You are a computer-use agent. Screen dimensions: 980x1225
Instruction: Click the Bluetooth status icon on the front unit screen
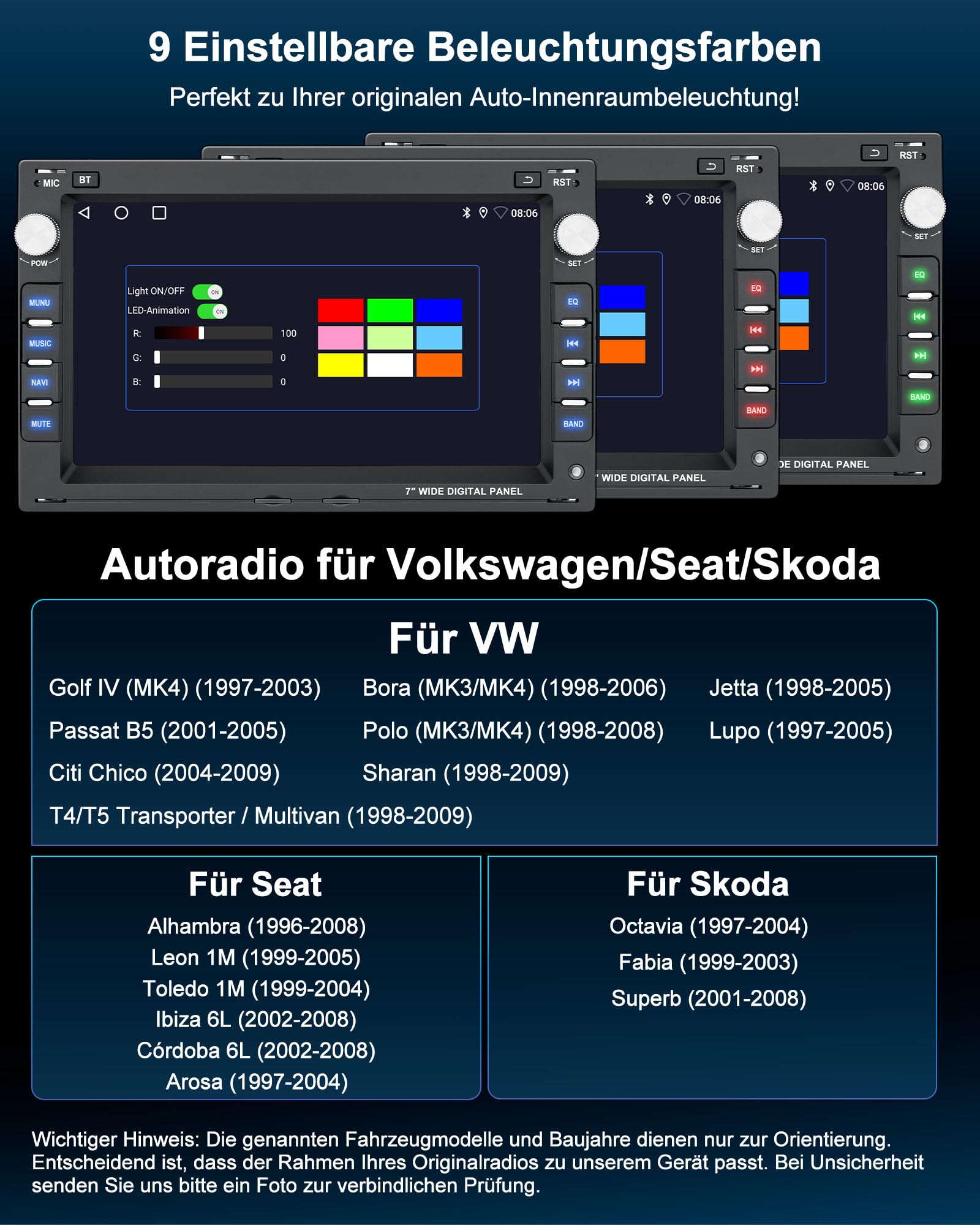(466, 213)
